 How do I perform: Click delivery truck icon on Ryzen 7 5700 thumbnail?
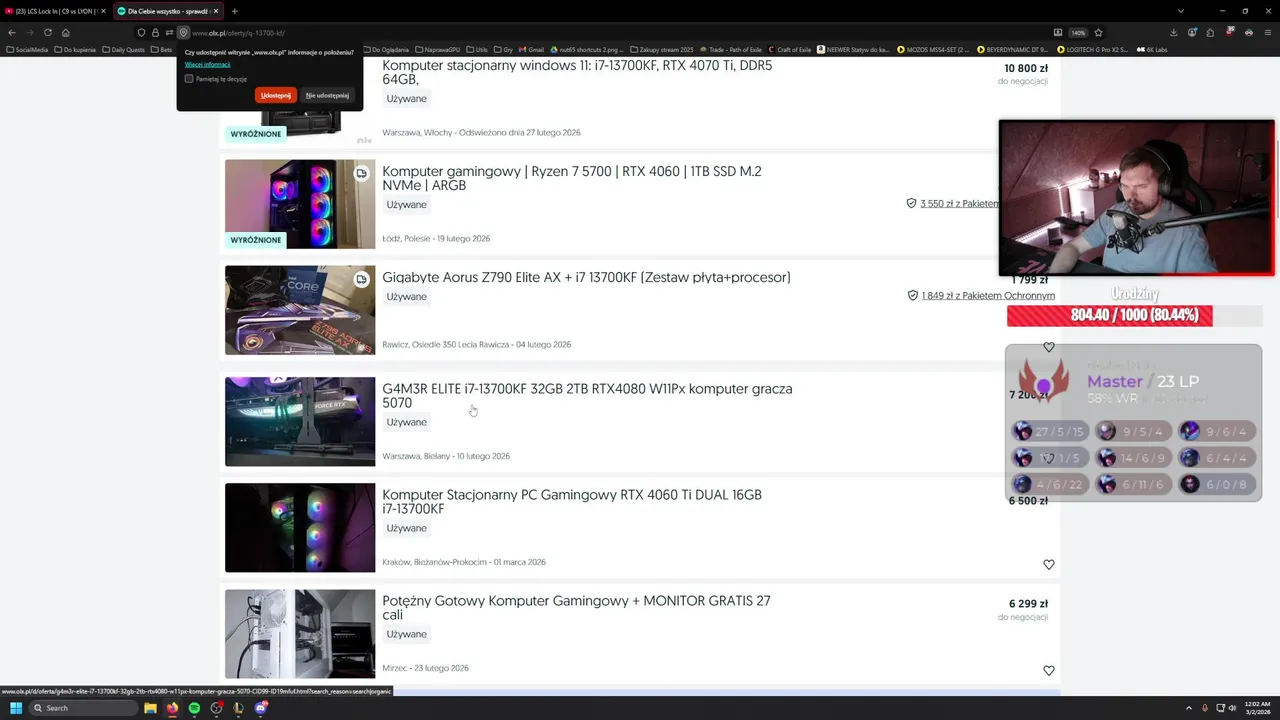click(361, 174)
